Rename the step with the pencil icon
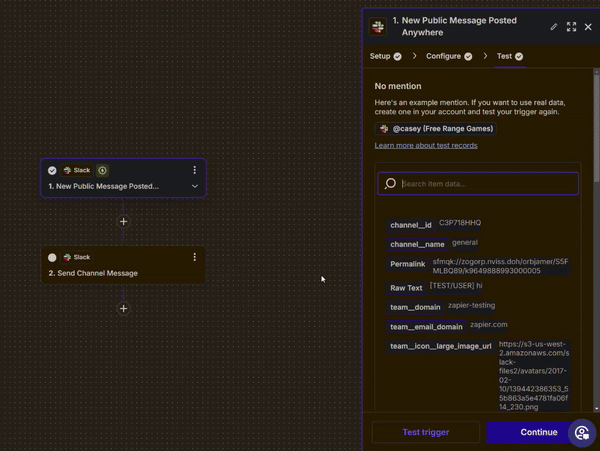Viewport: 600px width, 451px height. (x=554, y=27)
